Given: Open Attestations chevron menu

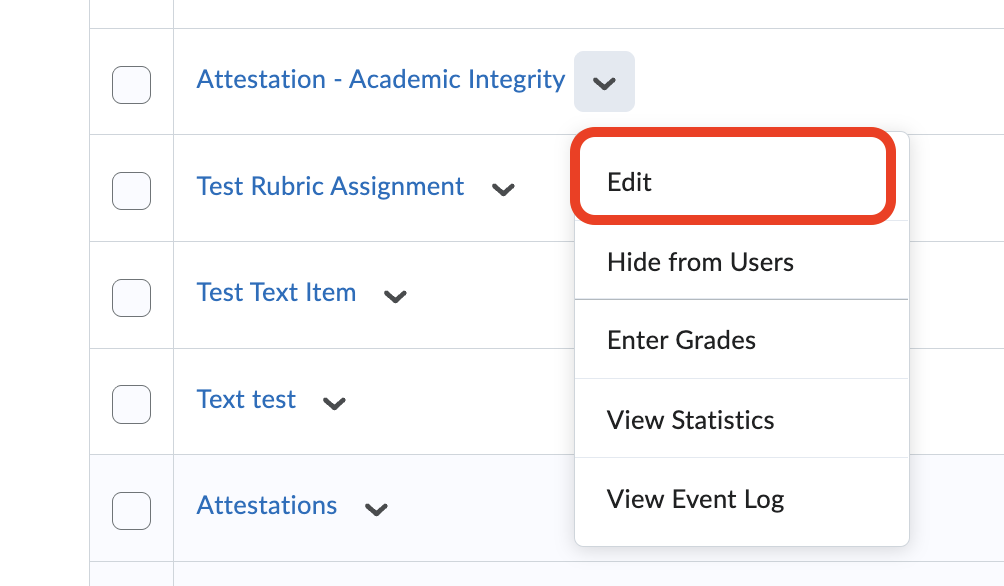Looking at the screenshot, I should point(376,508).
